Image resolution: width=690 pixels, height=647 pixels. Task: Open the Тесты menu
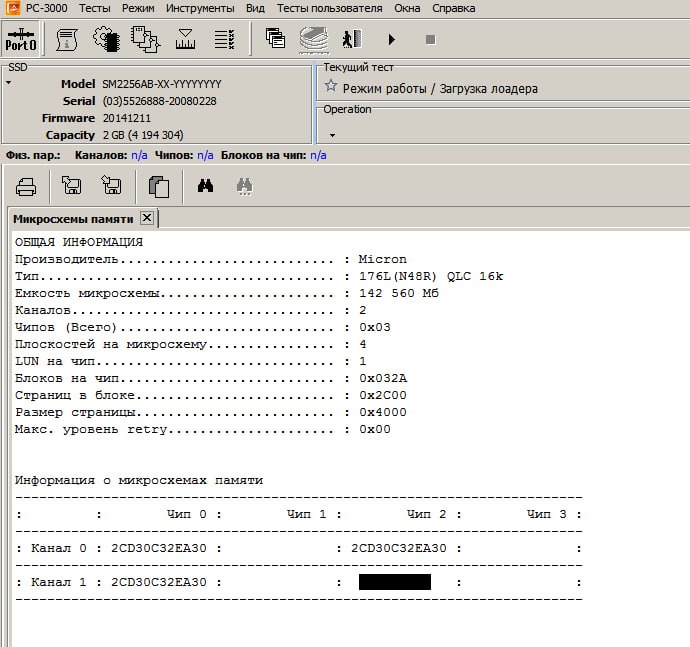tap(95, 8)
